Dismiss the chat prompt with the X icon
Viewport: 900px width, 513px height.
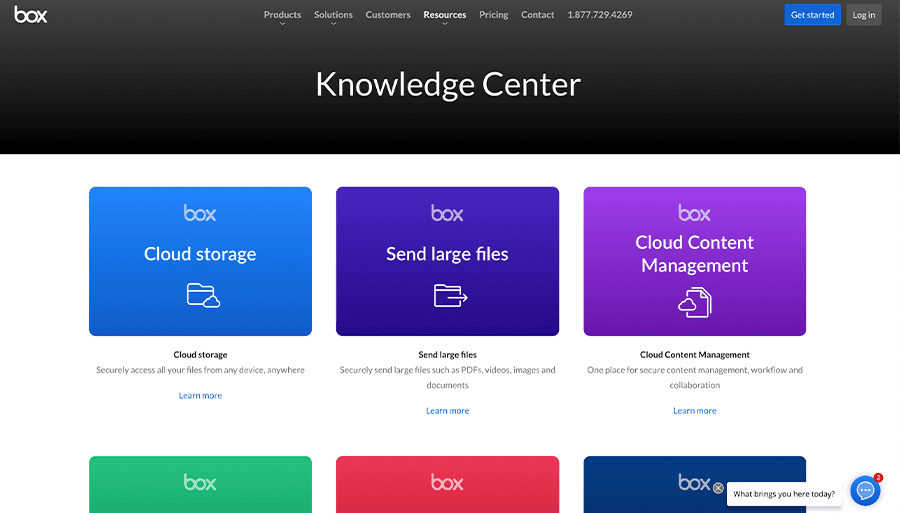718,488
